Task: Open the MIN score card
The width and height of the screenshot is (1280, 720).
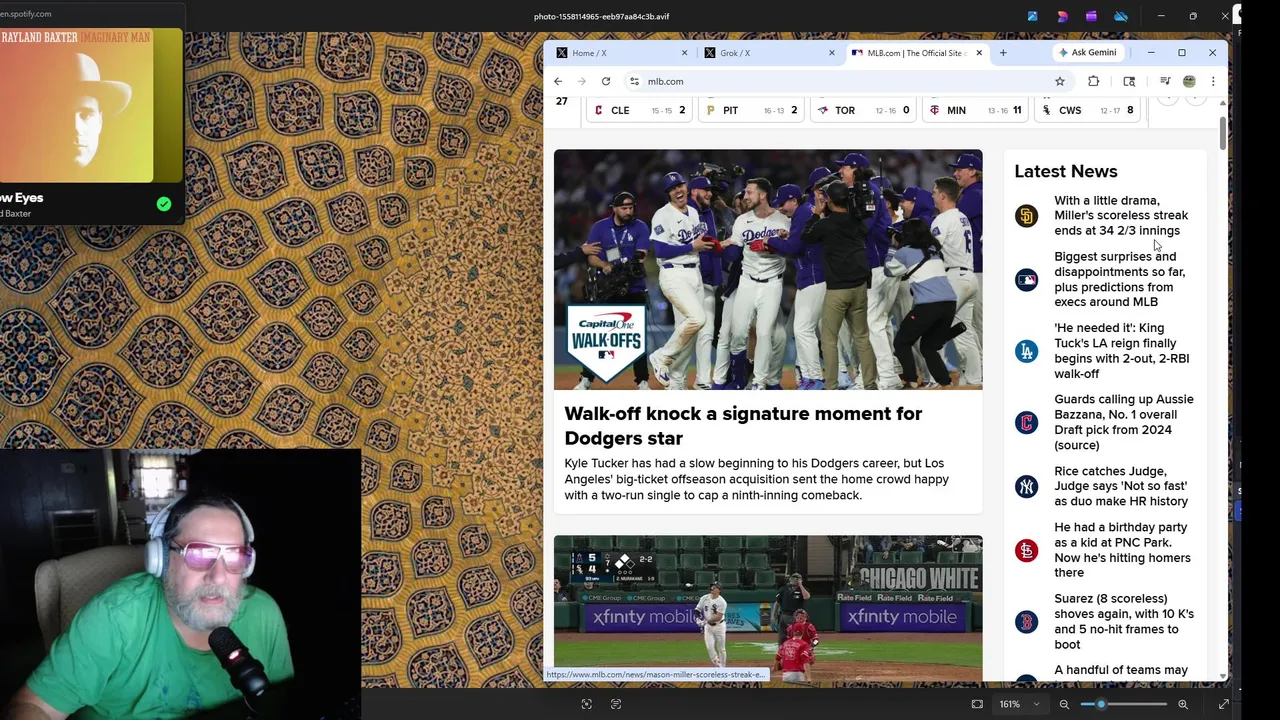Action: [x=976, y=110]
